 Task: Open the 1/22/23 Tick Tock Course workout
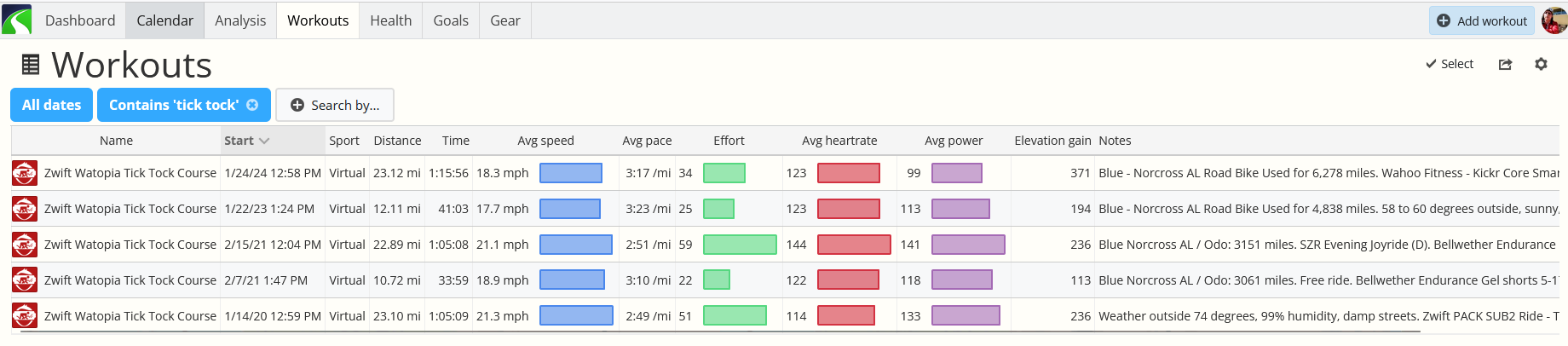pos(130,209)
